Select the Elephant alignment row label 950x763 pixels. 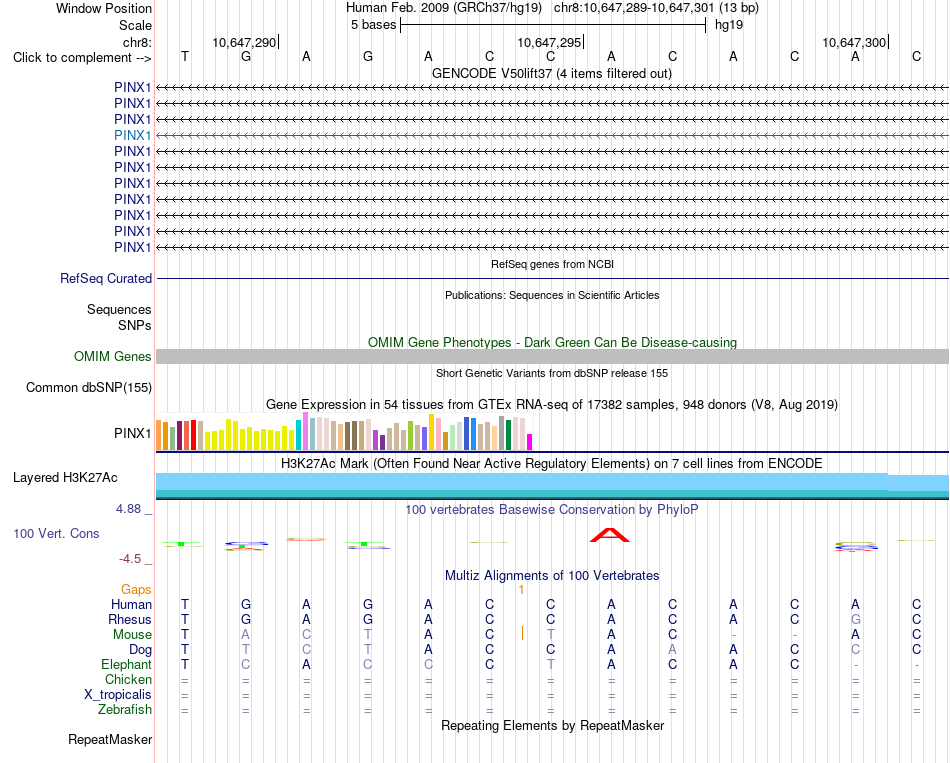[x=126, y=664]
